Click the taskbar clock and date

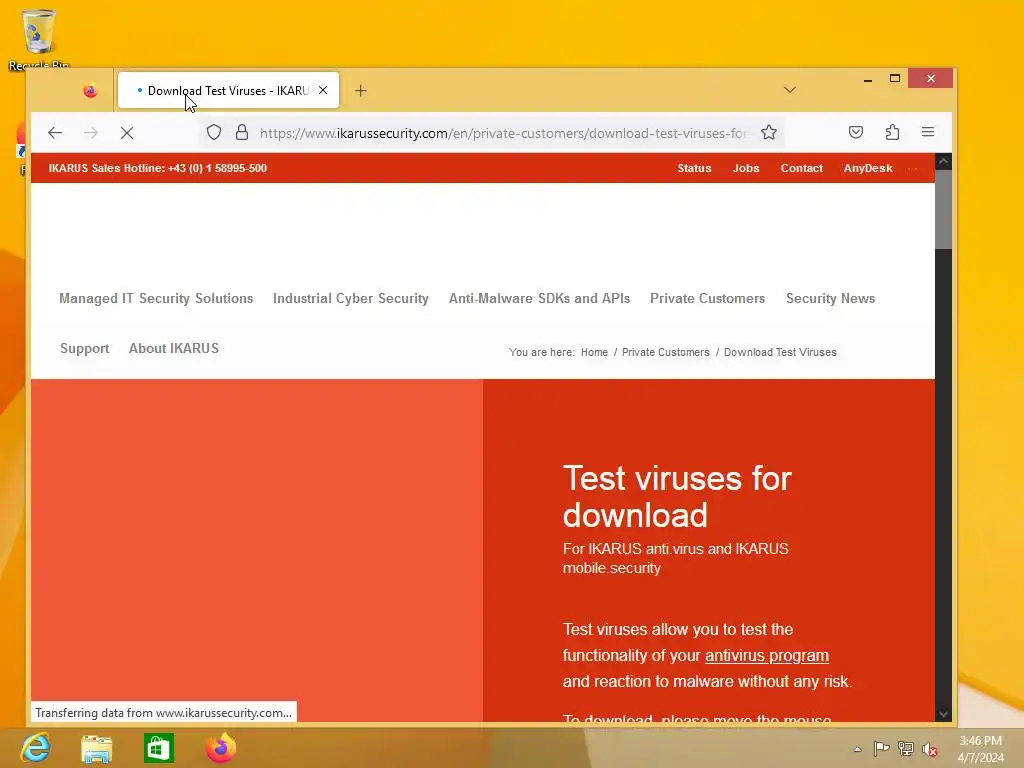980,749
